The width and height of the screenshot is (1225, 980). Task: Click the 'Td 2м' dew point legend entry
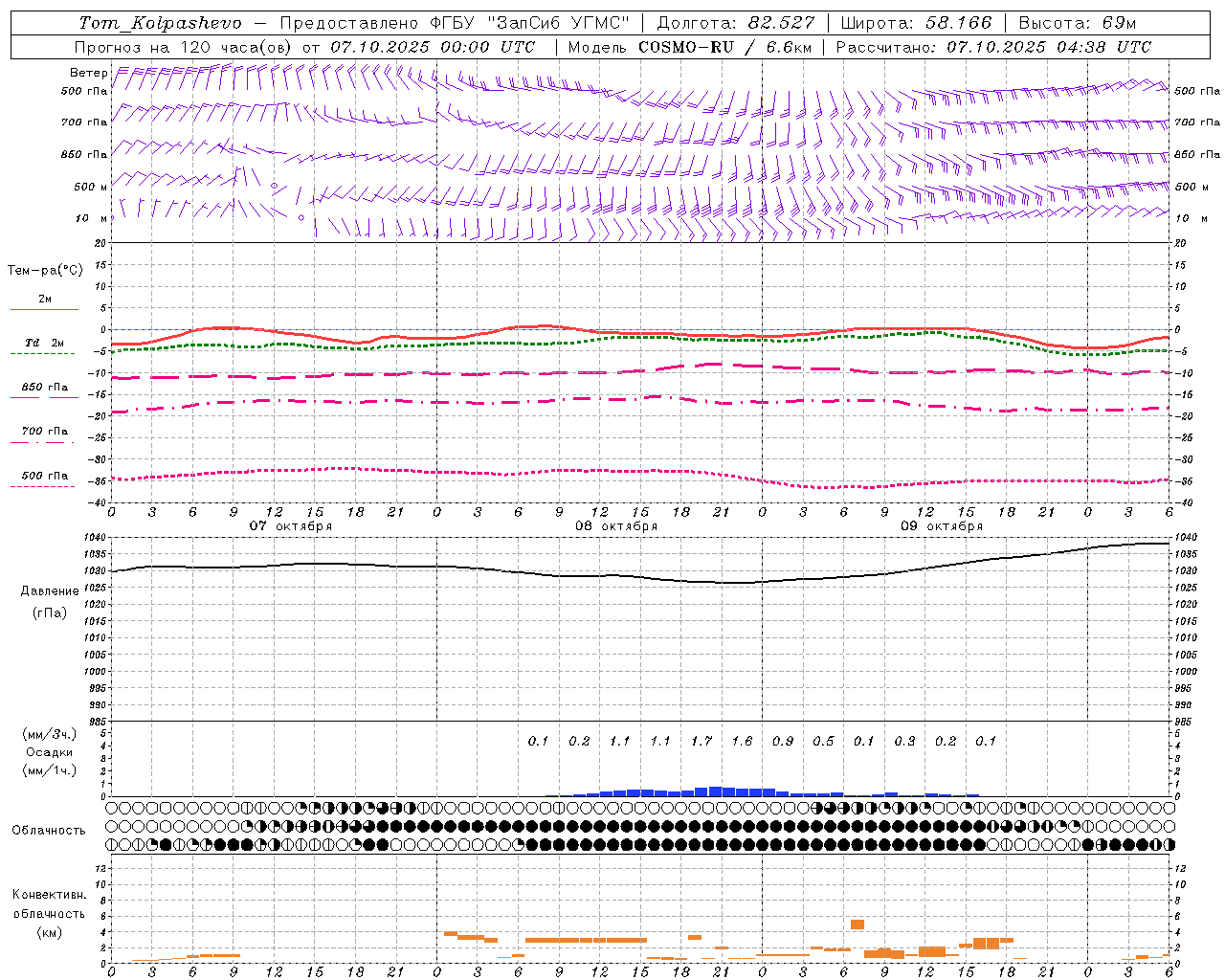tap(44, 343)
